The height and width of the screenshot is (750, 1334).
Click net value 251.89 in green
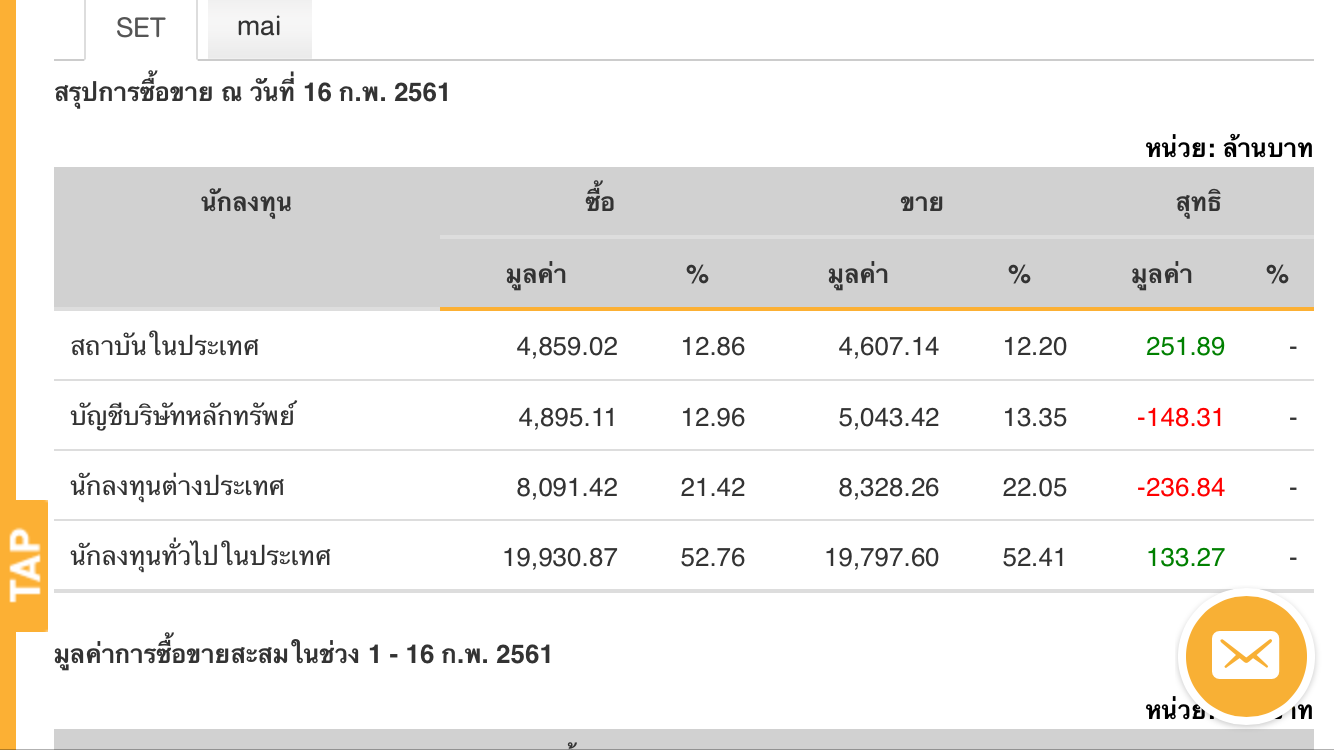point(1185,347)
